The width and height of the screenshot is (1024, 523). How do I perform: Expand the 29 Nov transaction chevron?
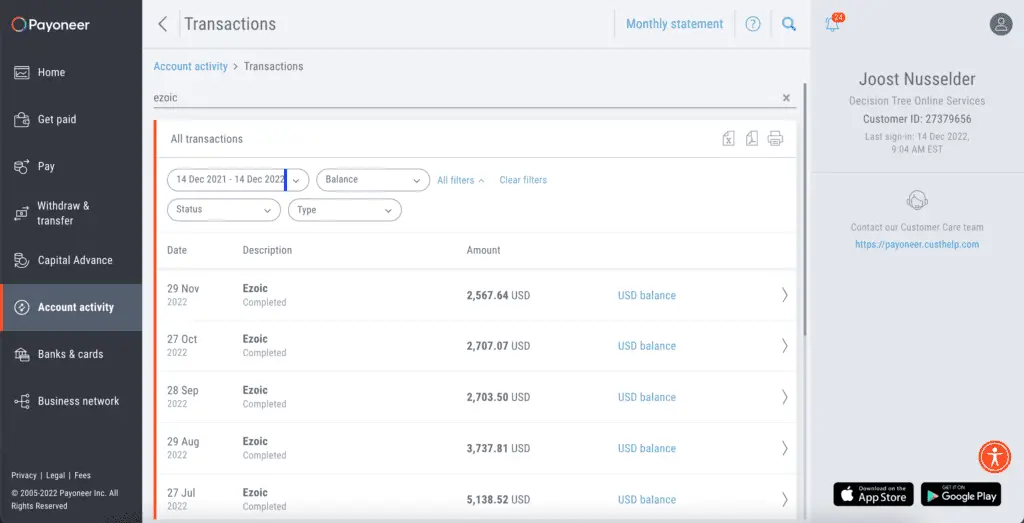coord(784,295)
